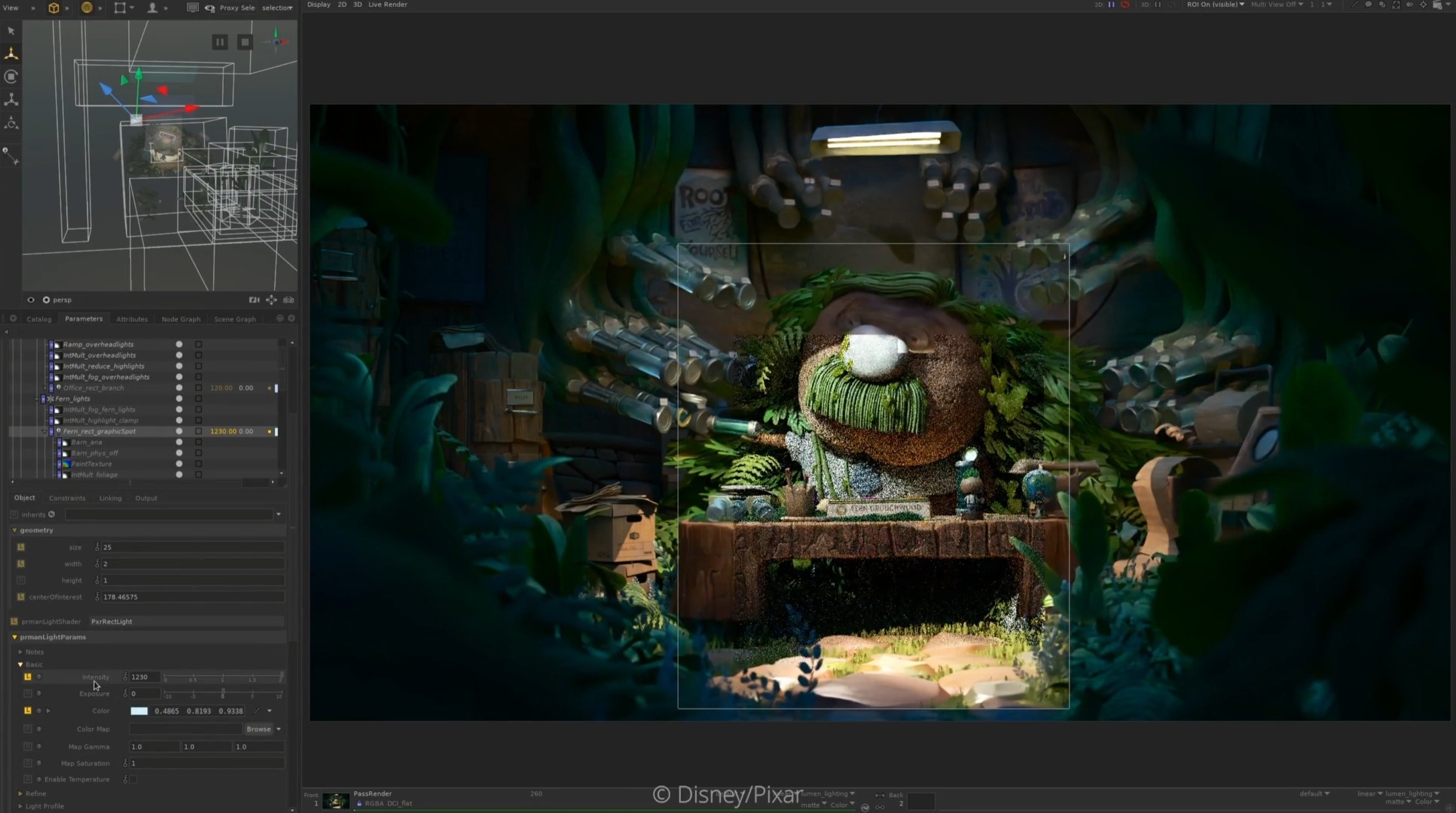Viewport: 1456px width, 813px height.
Task: Click the selection arrow tool
Action: pyautogui.click(x=11, y=31)
